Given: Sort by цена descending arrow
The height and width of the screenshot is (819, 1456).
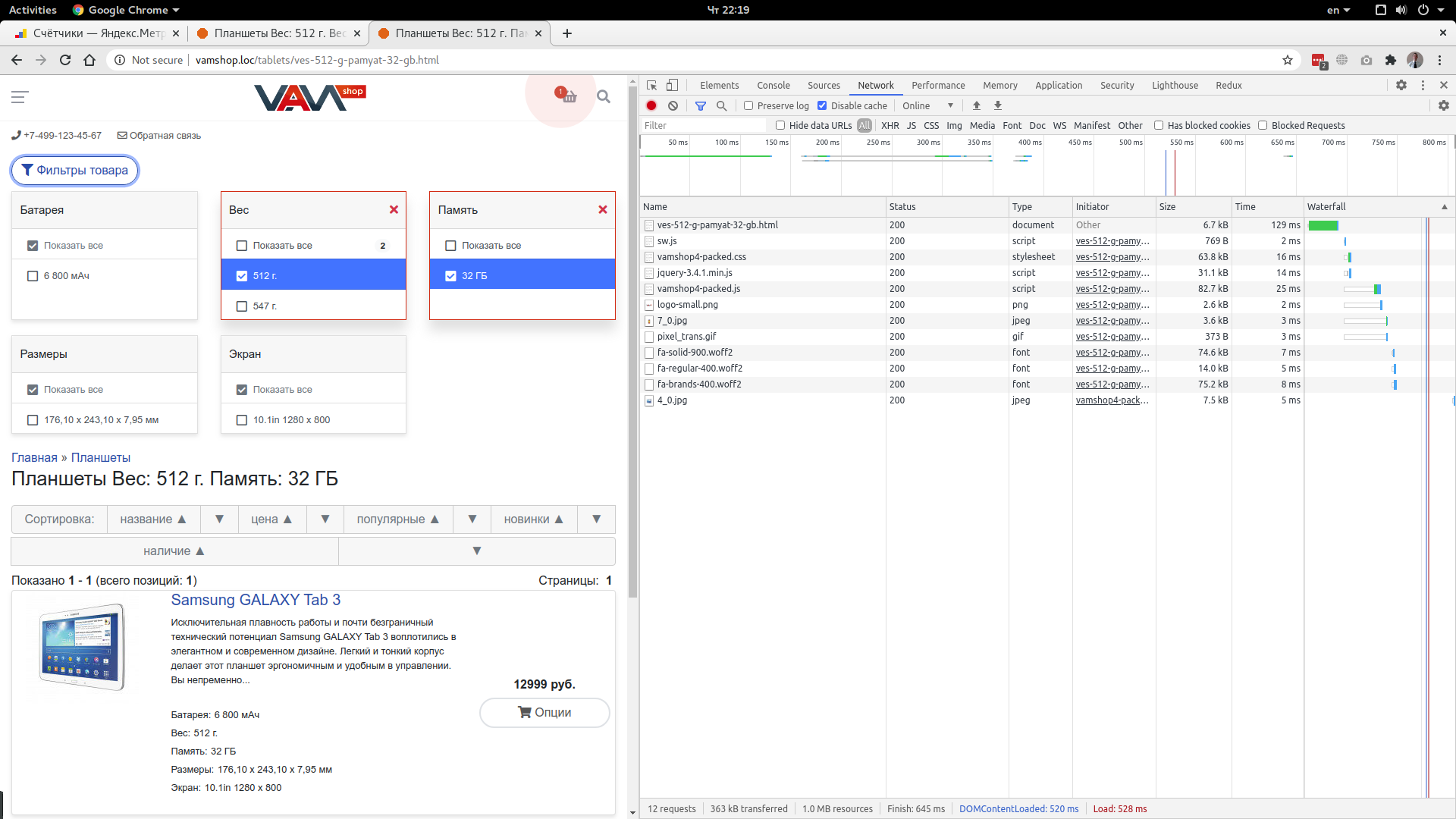Looking at the screenshot, I should 325,519.
